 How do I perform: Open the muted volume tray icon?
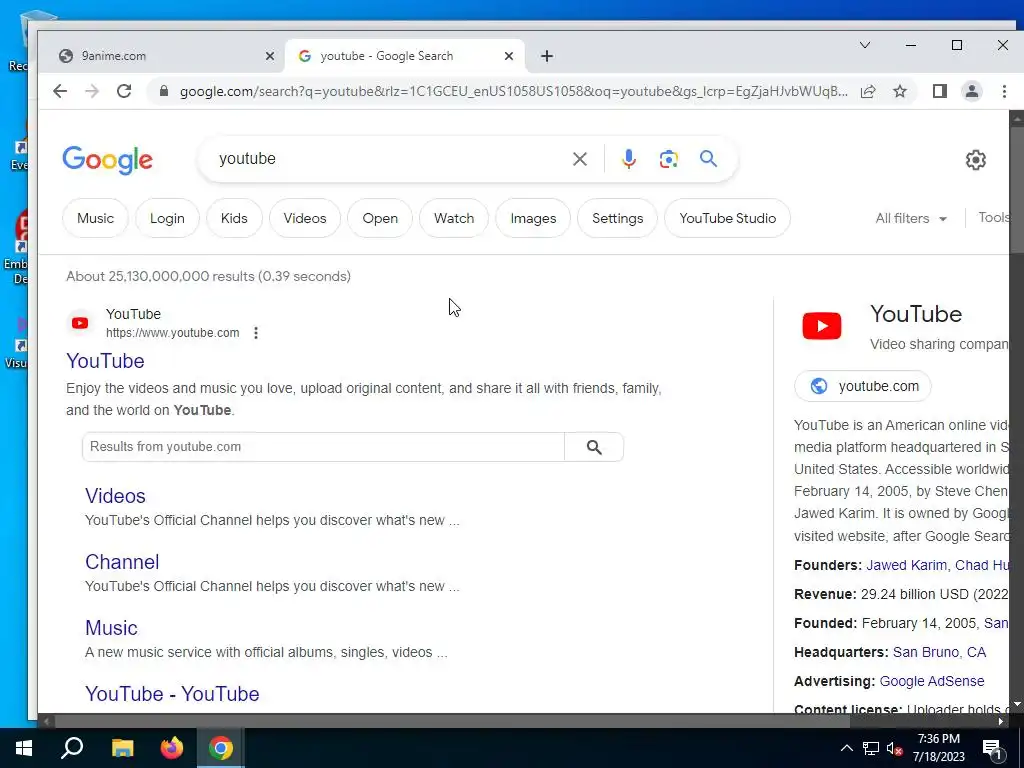coord(895,748)
